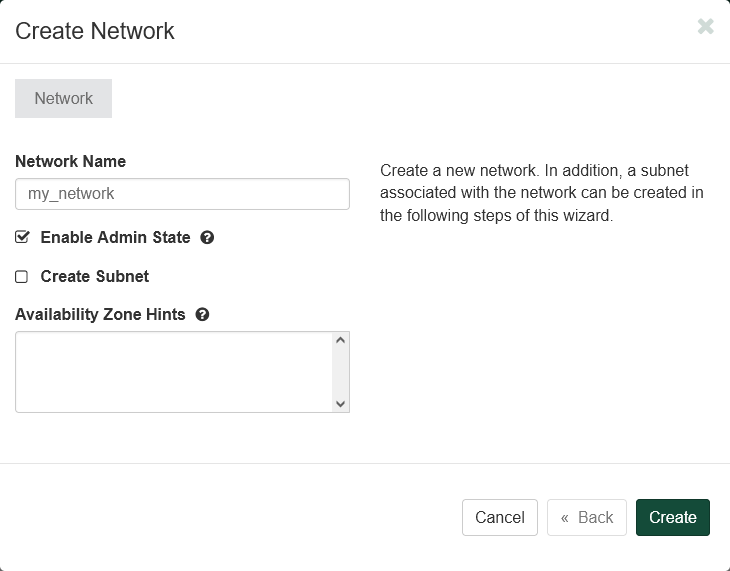Click the double-chevron icon on Back button

[565, 517]
